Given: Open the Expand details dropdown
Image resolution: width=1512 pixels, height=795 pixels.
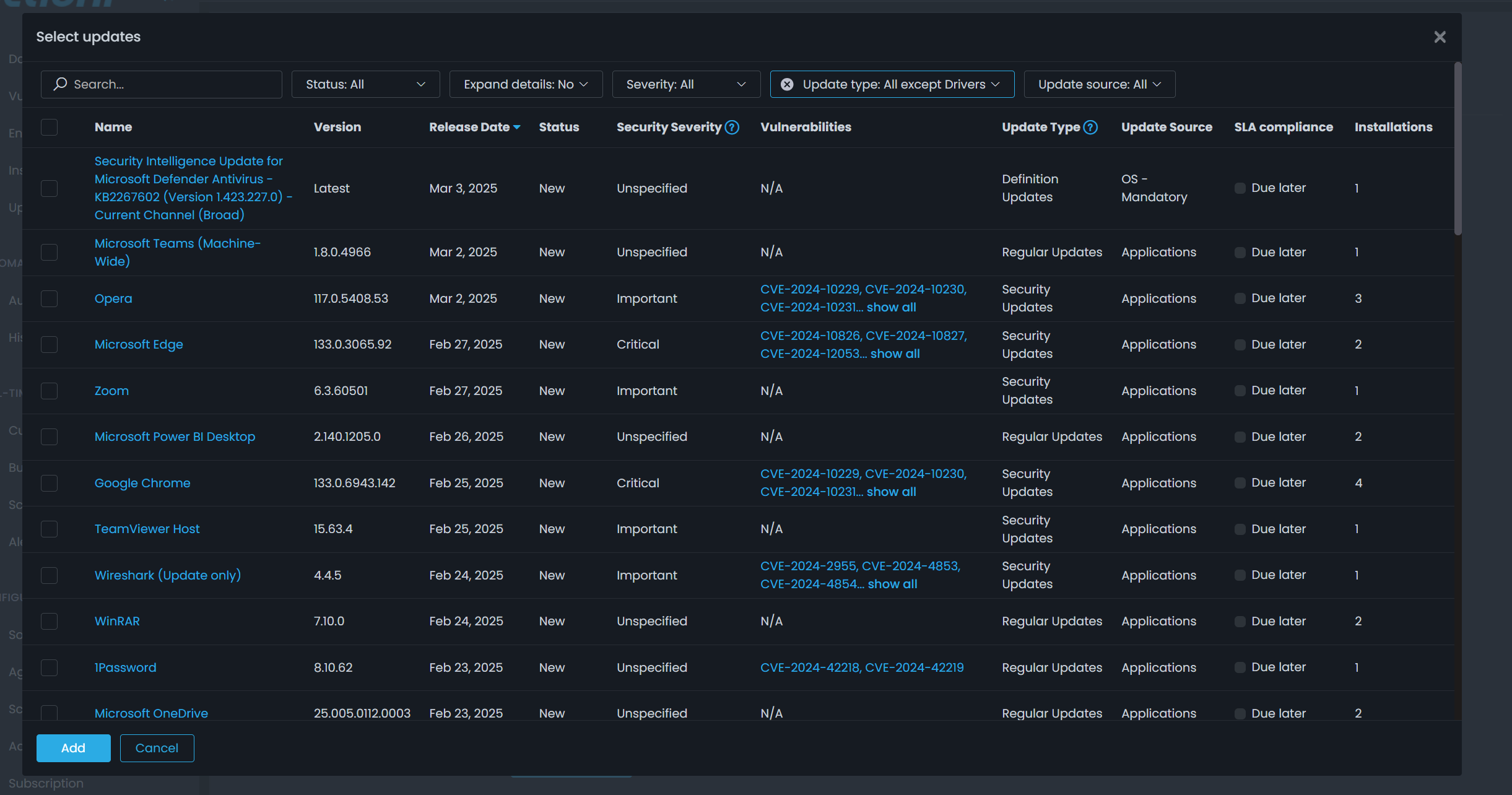Looking at the screenshot, I should click(525, 84).
